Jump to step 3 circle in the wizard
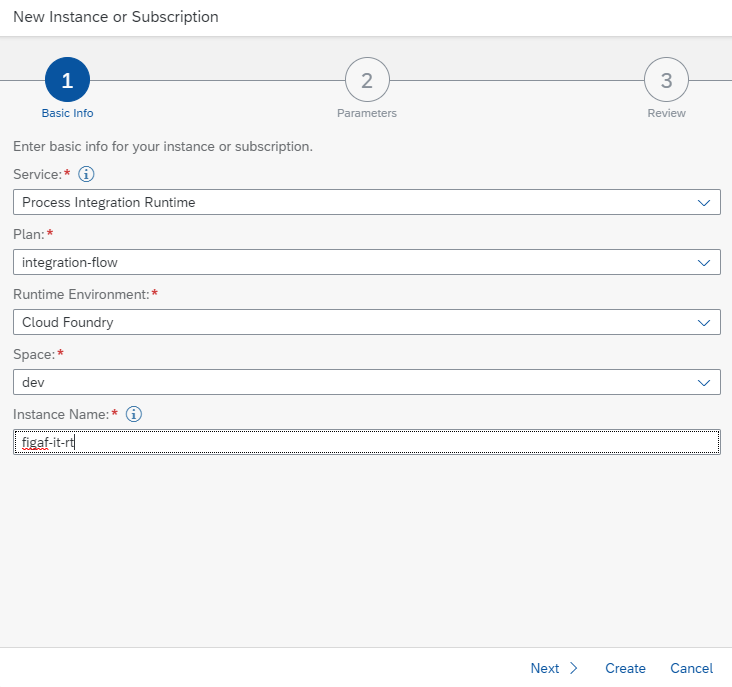The height and width of the screenshot is (687, 732). point(666,79)
